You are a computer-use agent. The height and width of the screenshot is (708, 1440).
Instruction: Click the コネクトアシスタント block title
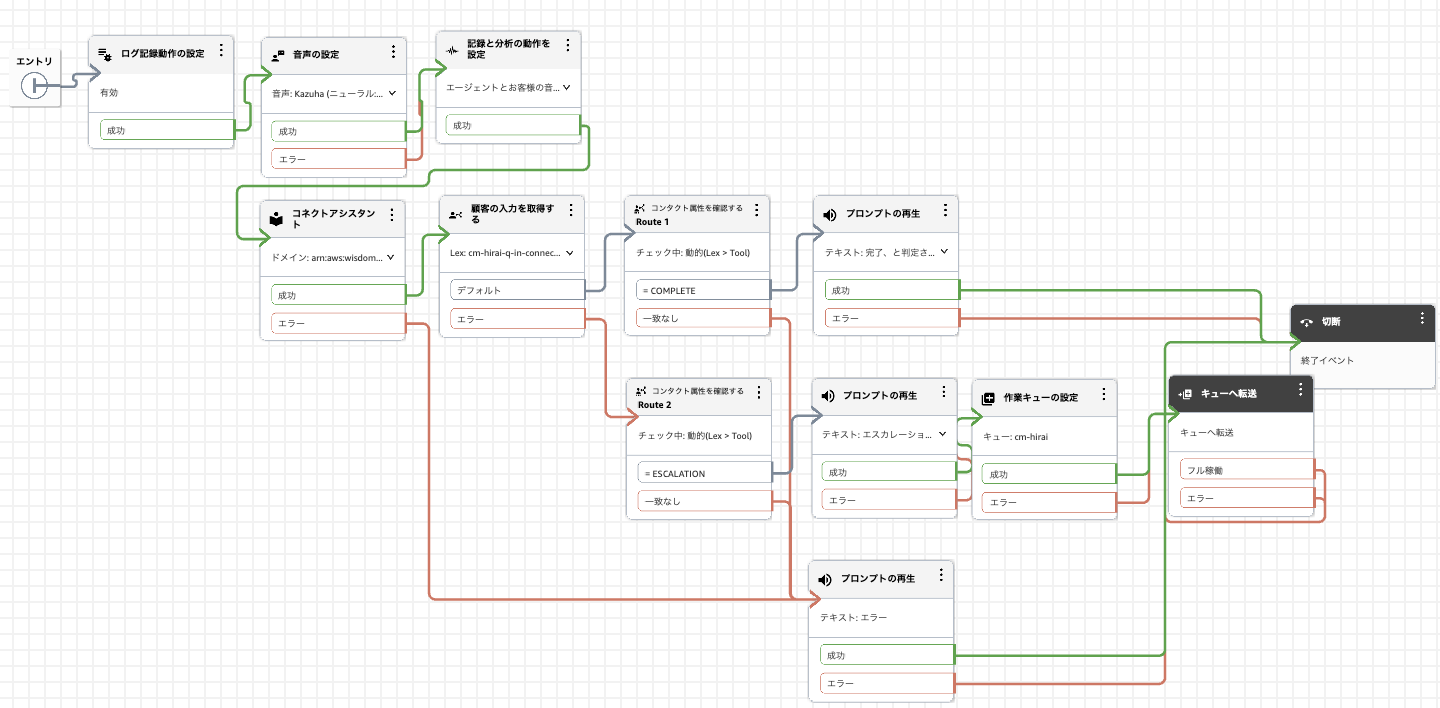coord(334,219)
